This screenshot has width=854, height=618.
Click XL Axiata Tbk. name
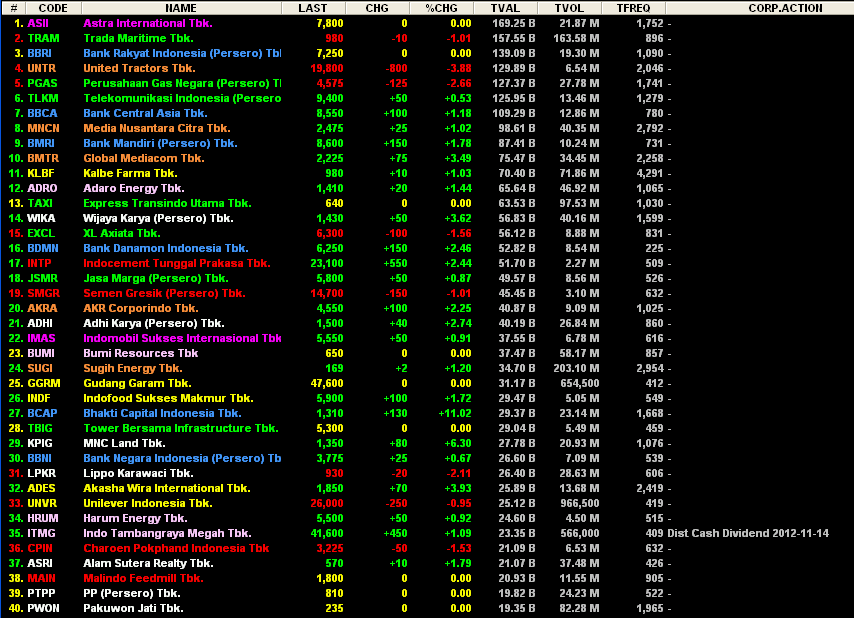point(121,233)
